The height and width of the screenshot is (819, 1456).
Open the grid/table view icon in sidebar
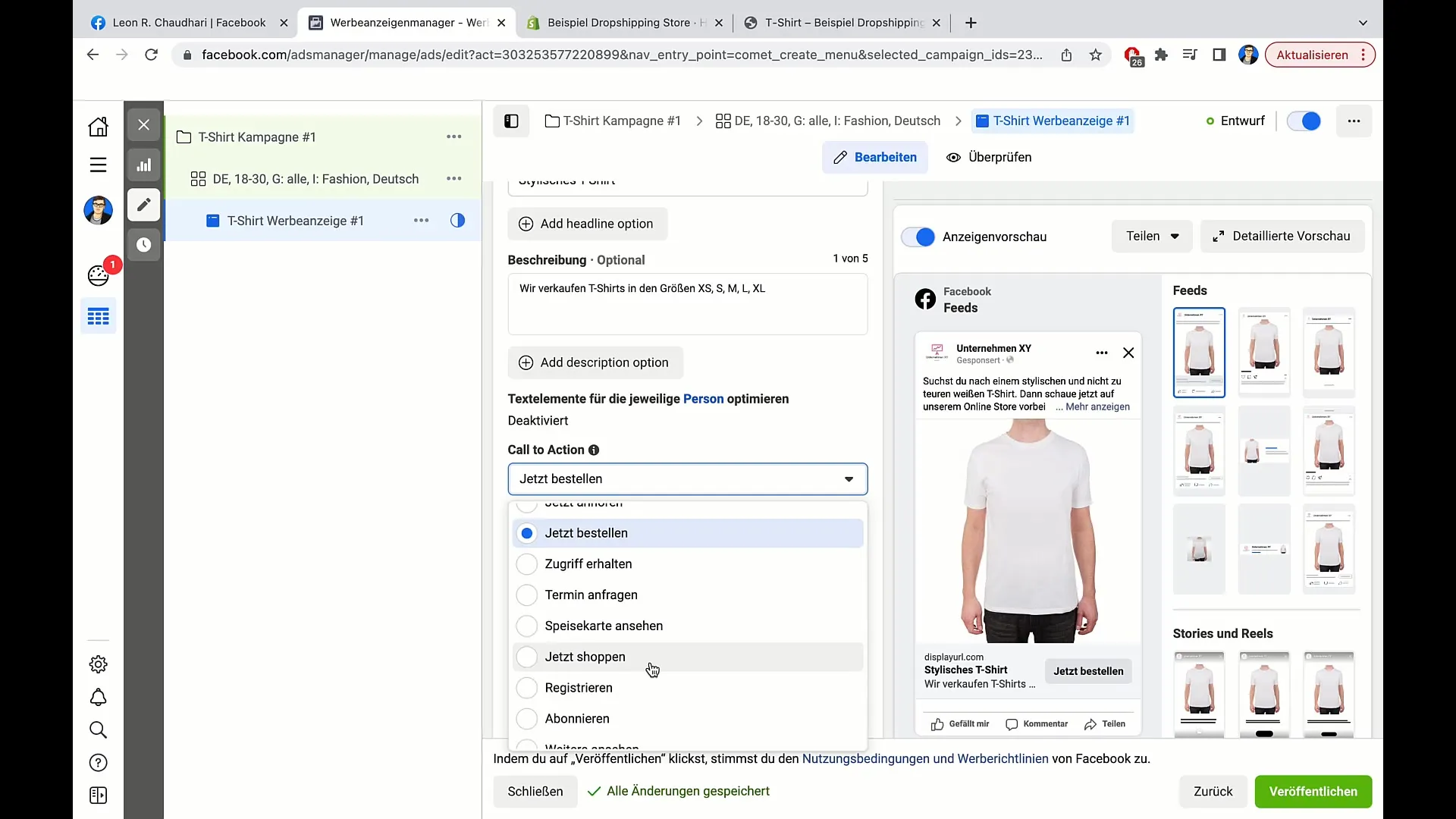pyautogui.click(x=98, y=318)
